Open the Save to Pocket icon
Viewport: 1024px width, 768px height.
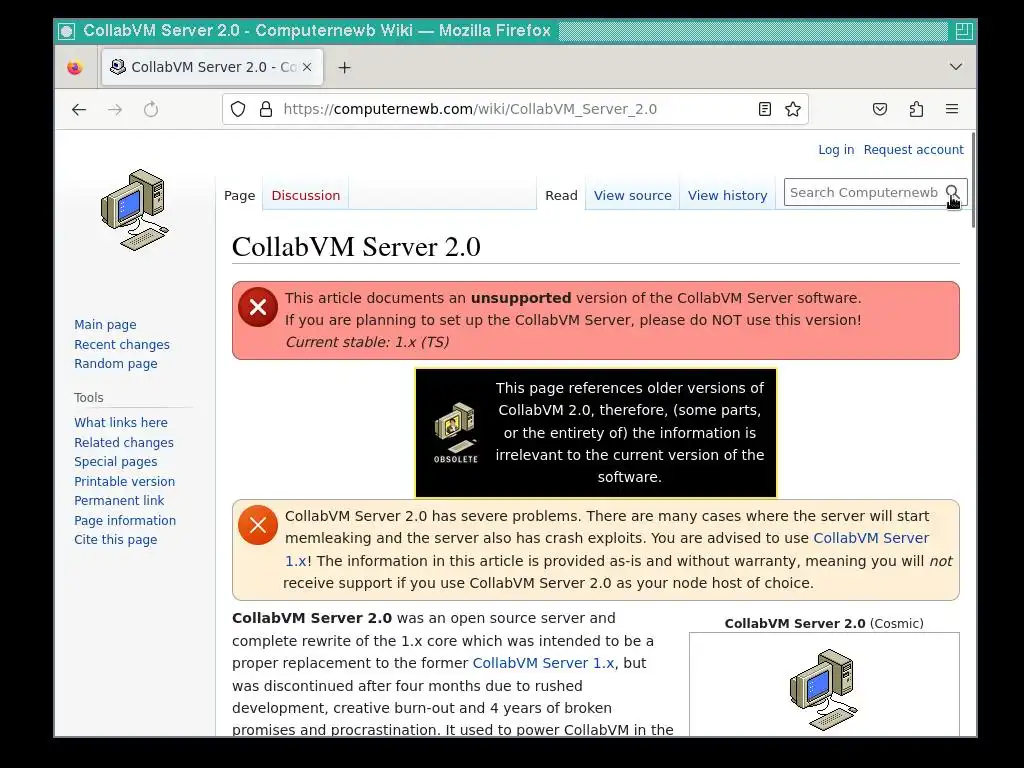click(x=880, y=109)
